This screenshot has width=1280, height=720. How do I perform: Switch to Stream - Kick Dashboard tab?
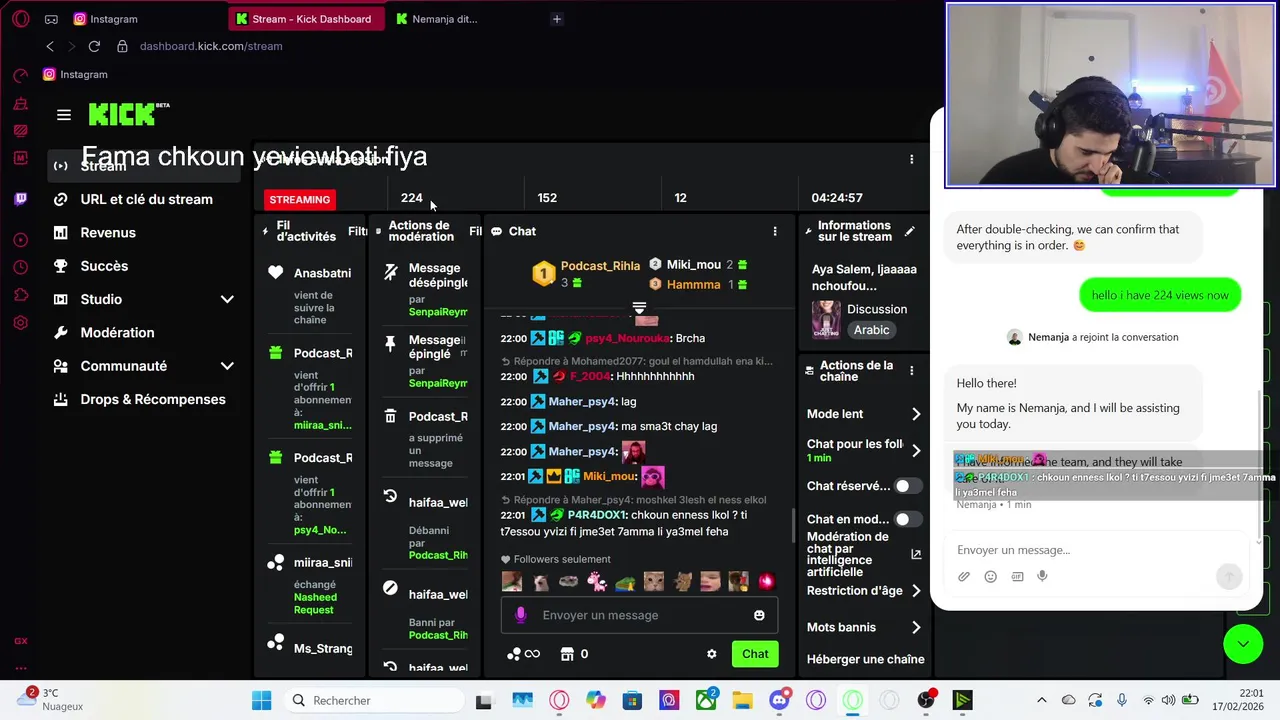tap(305, 19)
